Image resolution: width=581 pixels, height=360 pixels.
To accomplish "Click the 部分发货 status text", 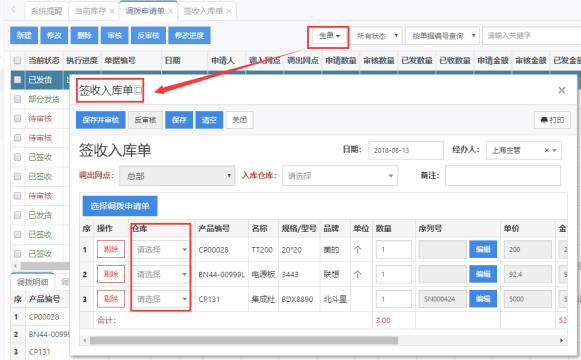I will [x=44, y=99].
